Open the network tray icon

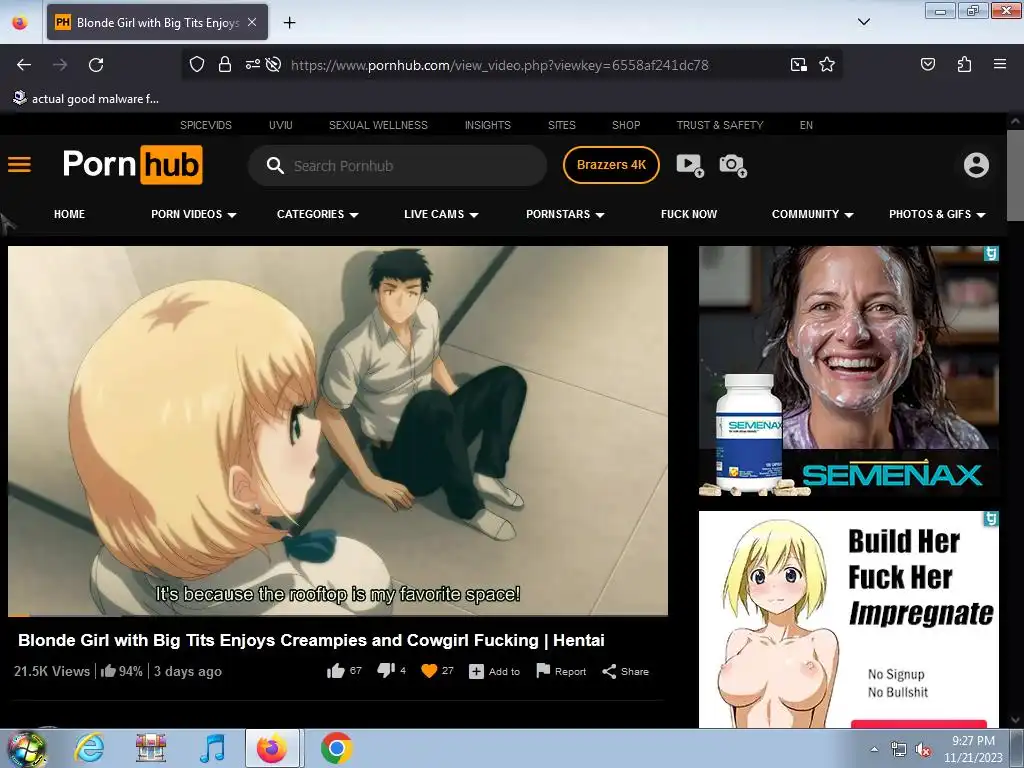point(899,750)
